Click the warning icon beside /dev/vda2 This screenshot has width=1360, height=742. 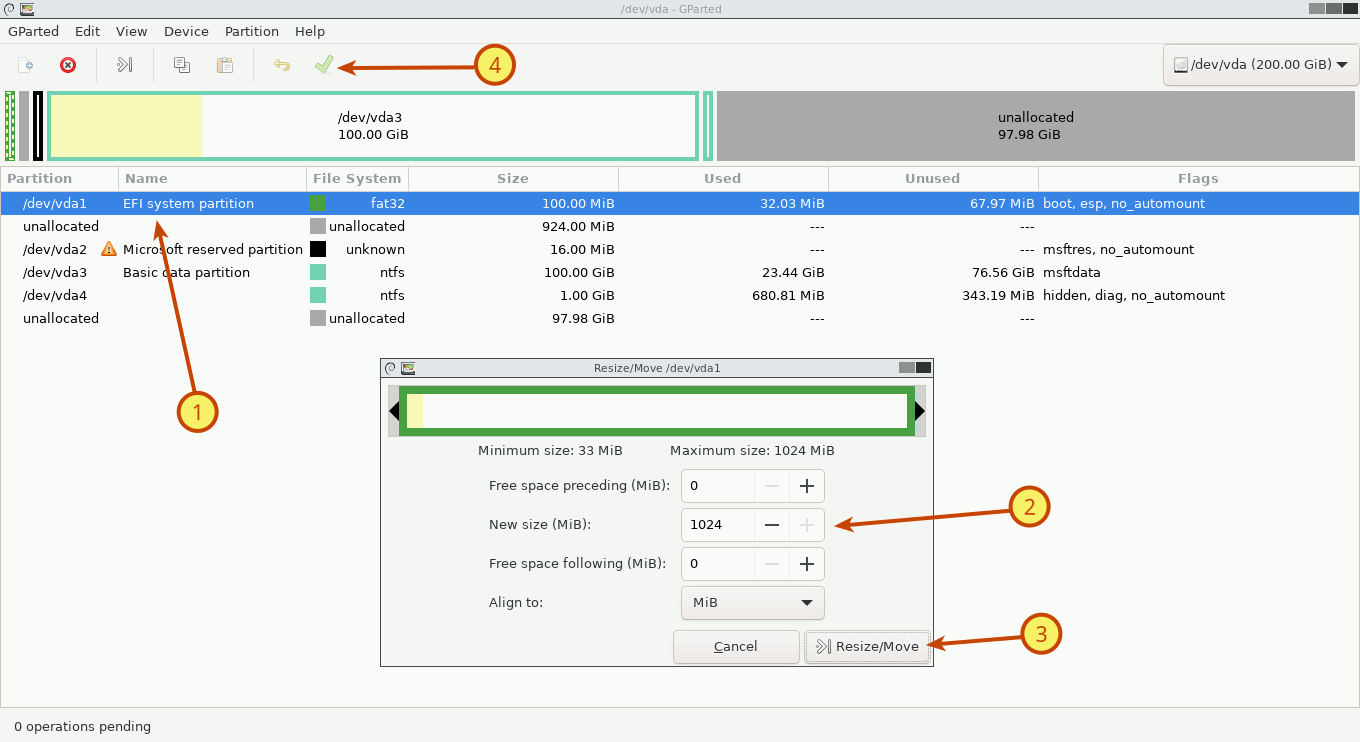[109, 249]
